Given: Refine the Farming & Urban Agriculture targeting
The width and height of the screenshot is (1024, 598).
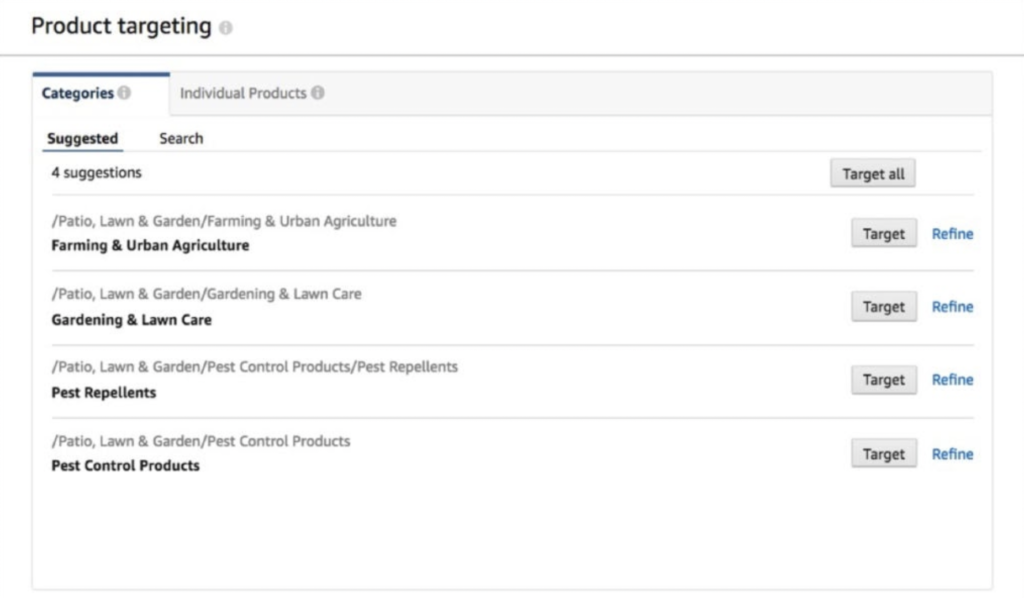Looking at the screenshot, I should 952,233.
